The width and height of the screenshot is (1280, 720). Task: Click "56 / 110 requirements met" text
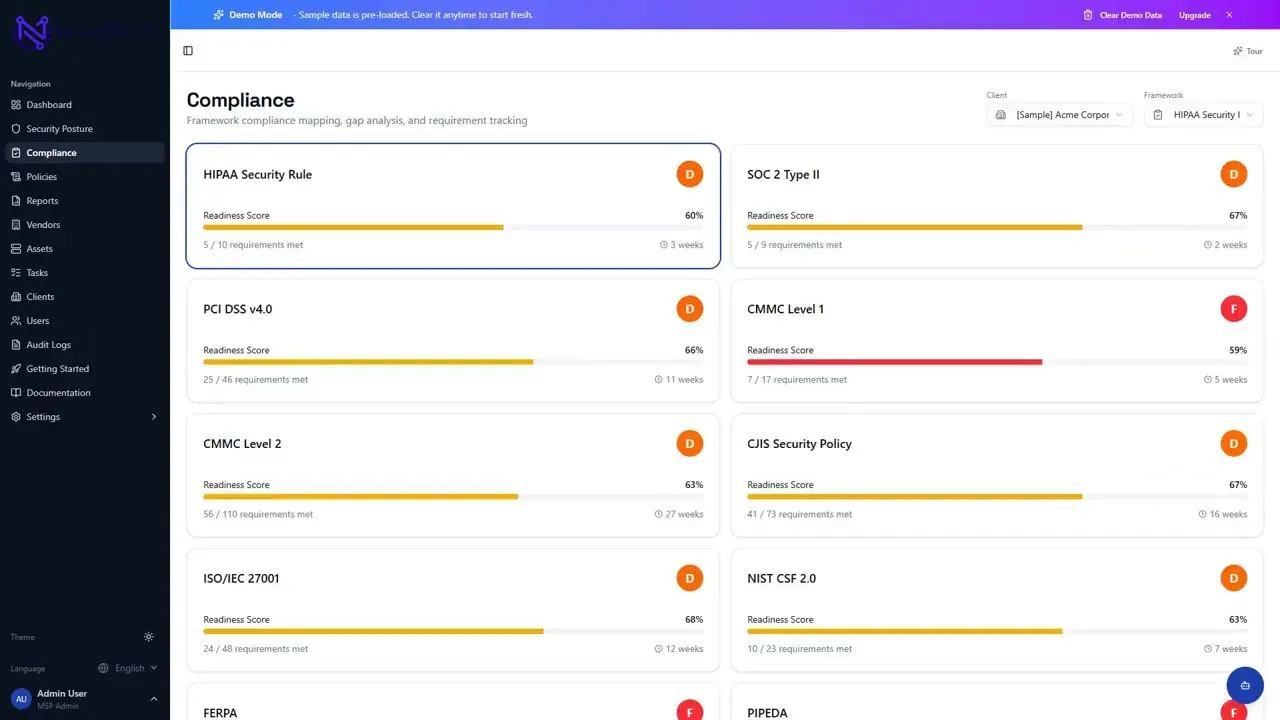(x=258, y=514)
